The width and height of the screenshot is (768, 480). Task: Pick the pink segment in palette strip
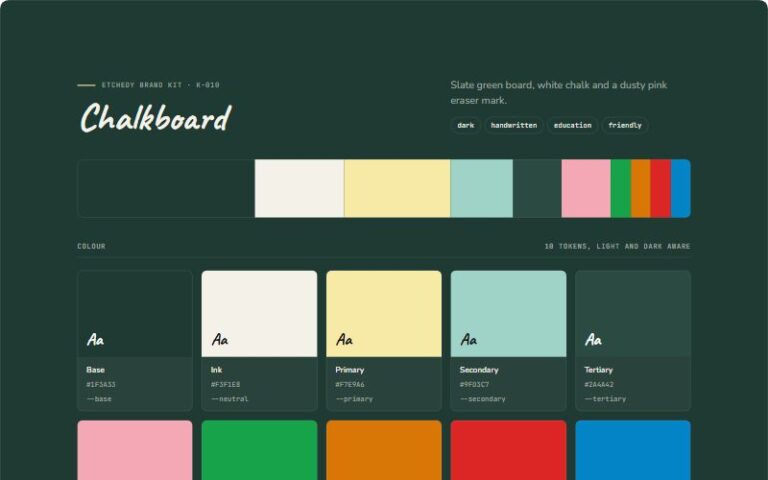(x=586, y=189)
